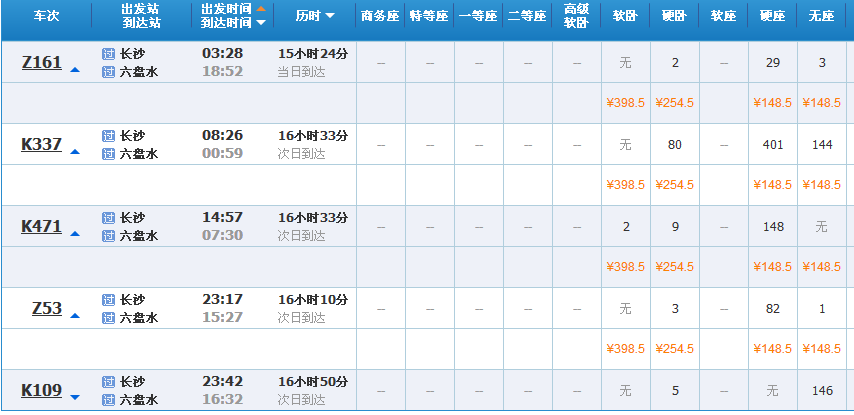Image resolution: width=854 pixels, height=415 pixels.
Task: Select 无座 count 144 for K337
Action: (822, 145)
